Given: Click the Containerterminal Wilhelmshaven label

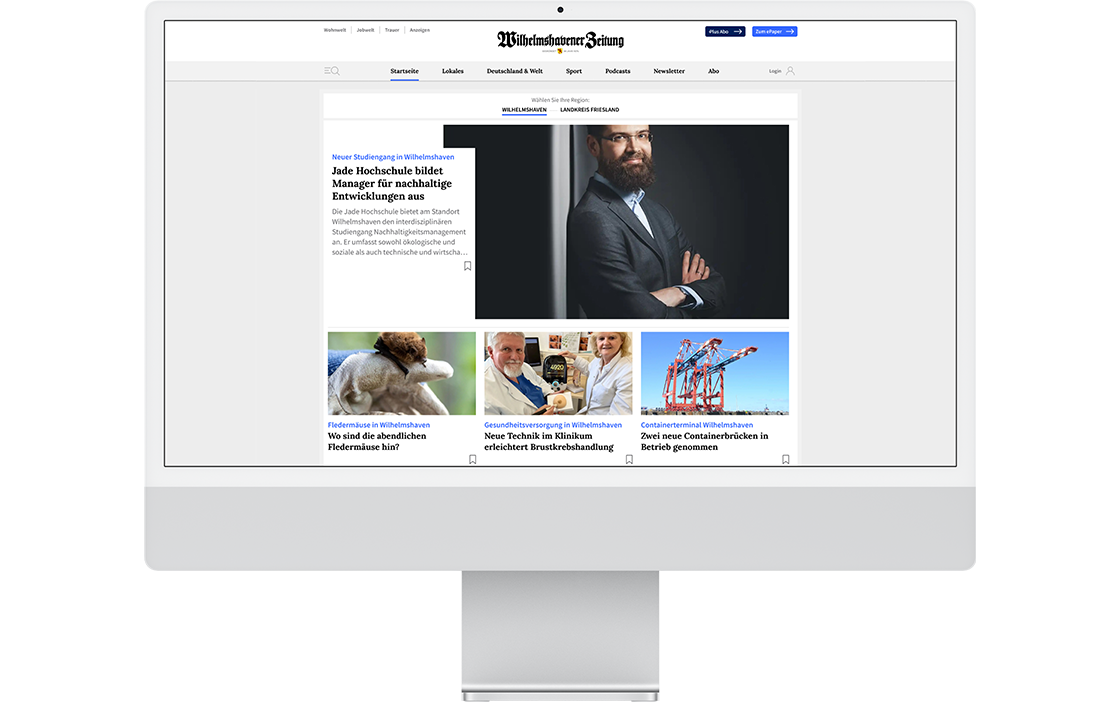Looking at the screenshot, I should tap(696, 425).
